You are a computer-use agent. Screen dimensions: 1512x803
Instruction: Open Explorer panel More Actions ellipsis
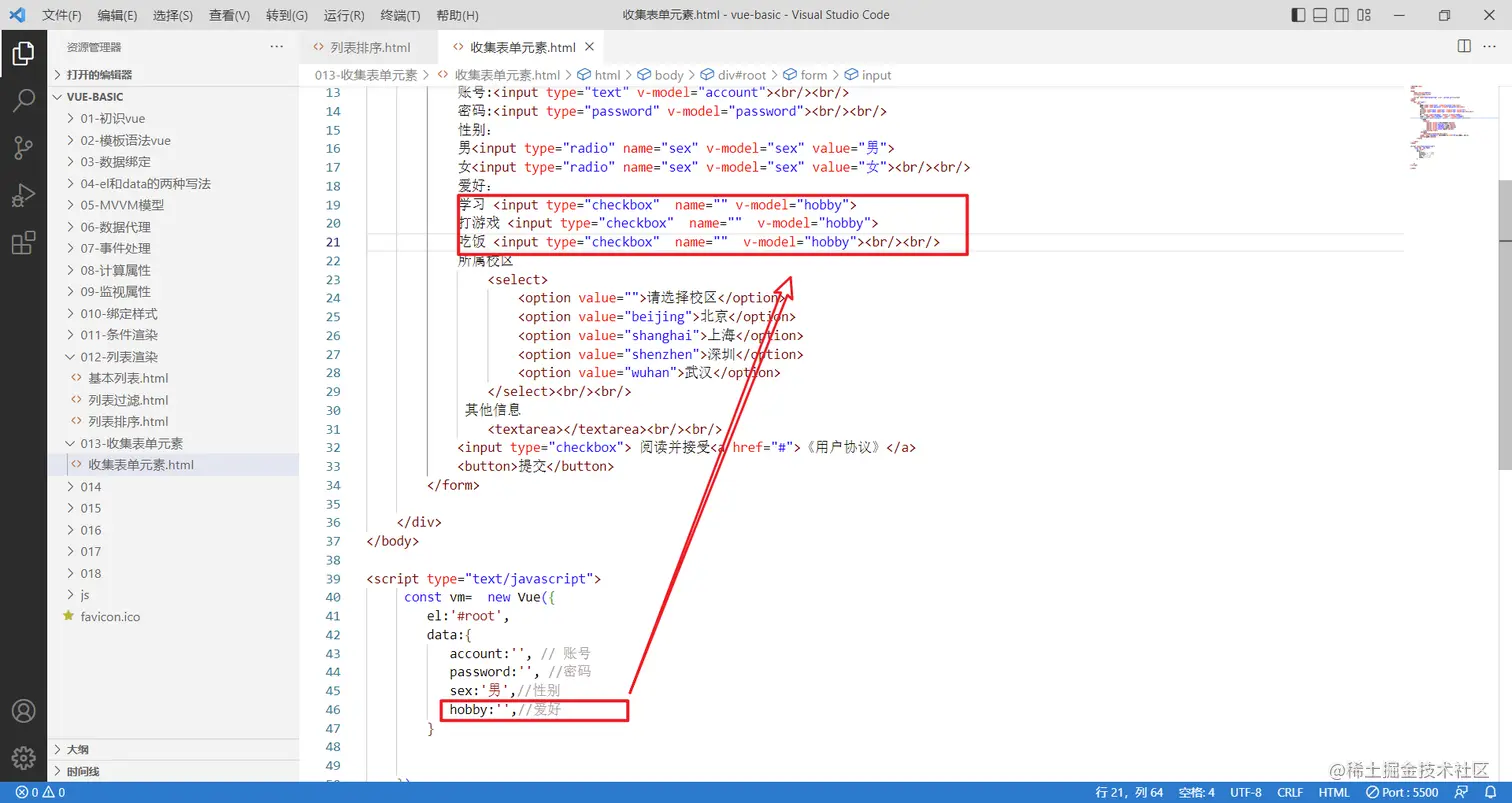coord(277,47)
